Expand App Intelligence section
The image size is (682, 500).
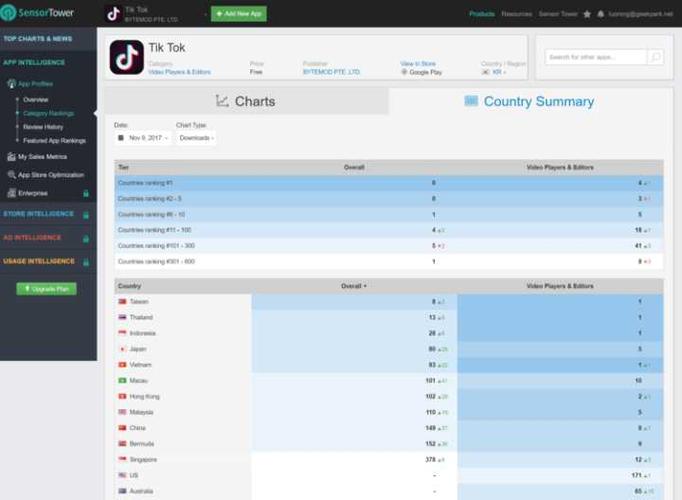pos(34,62)
